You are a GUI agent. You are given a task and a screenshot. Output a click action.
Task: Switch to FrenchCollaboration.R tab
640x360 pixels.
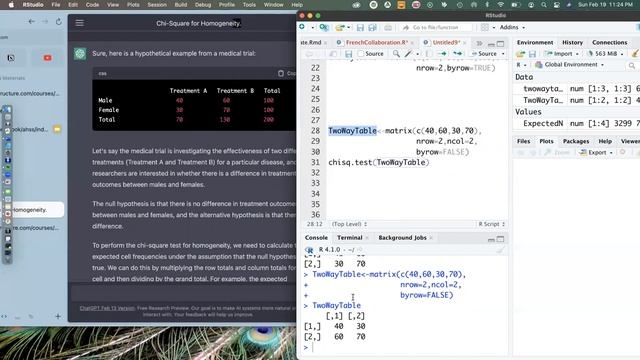tap(376, 42)
